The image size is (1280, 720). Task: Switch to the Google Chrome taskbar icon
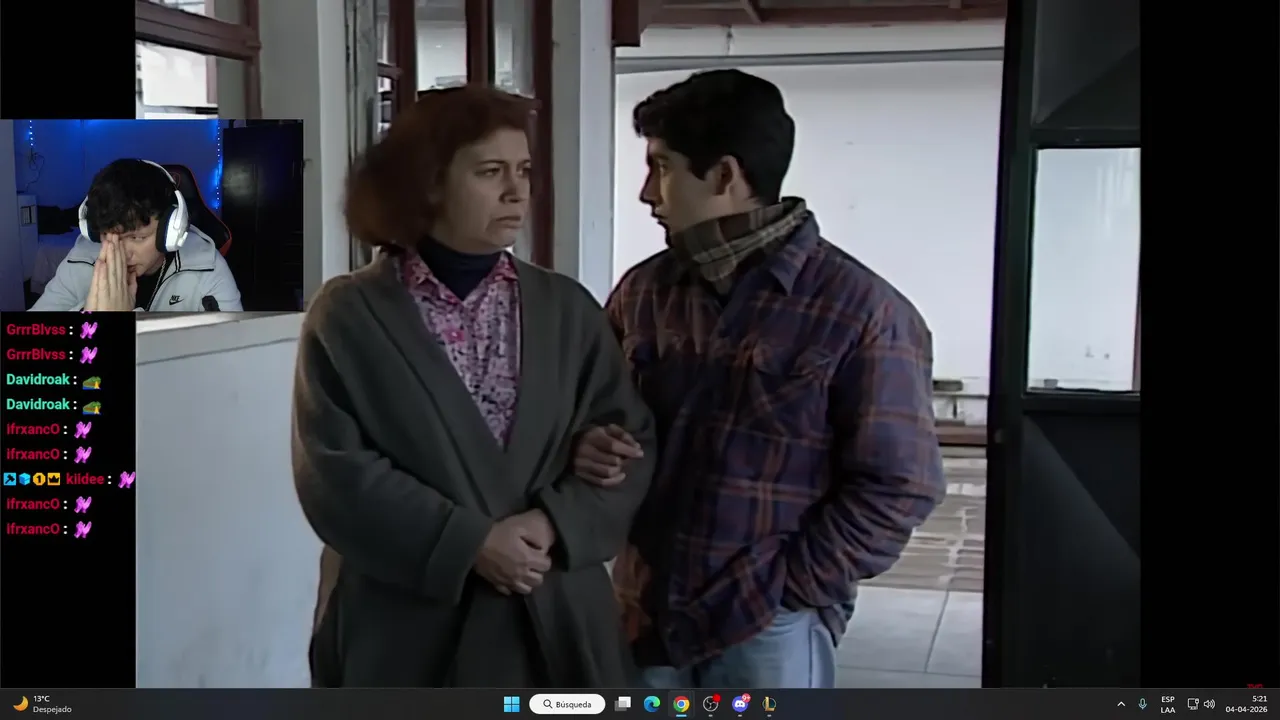(681, 704)
